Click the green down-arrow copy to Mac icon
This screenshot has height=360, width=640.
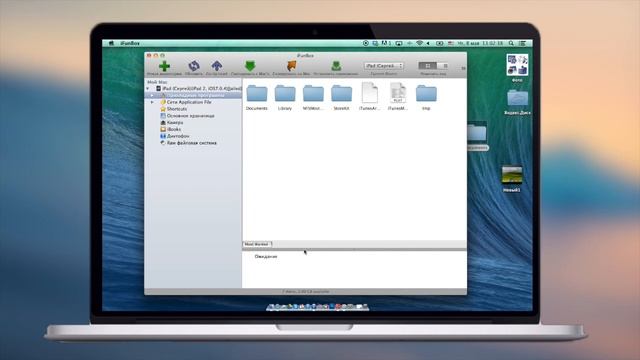click(x=250, y=66)
